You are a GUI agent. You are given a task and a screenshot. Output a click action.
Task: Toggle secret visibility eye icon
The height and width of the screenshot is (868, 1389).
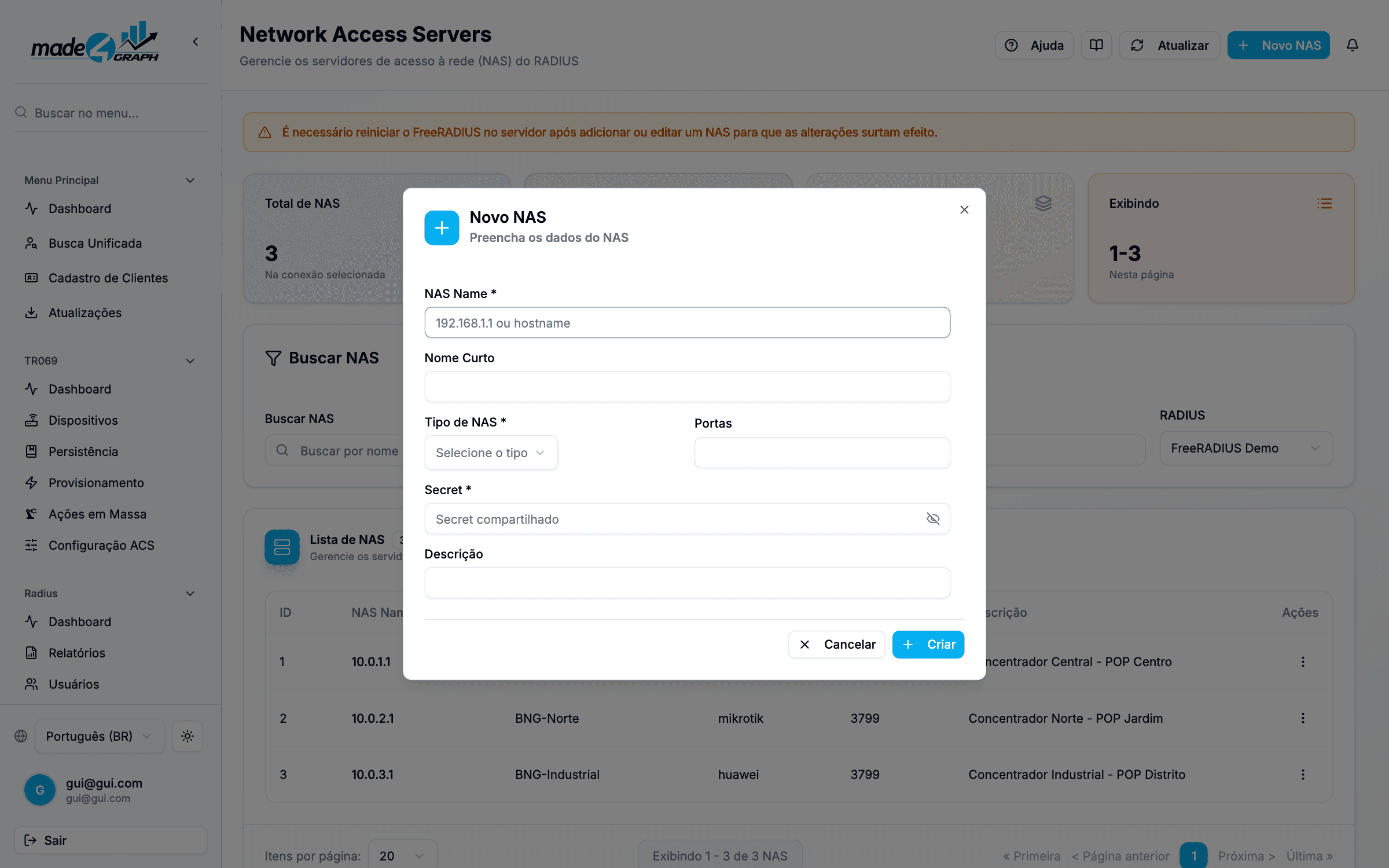(x=932, y=518)
